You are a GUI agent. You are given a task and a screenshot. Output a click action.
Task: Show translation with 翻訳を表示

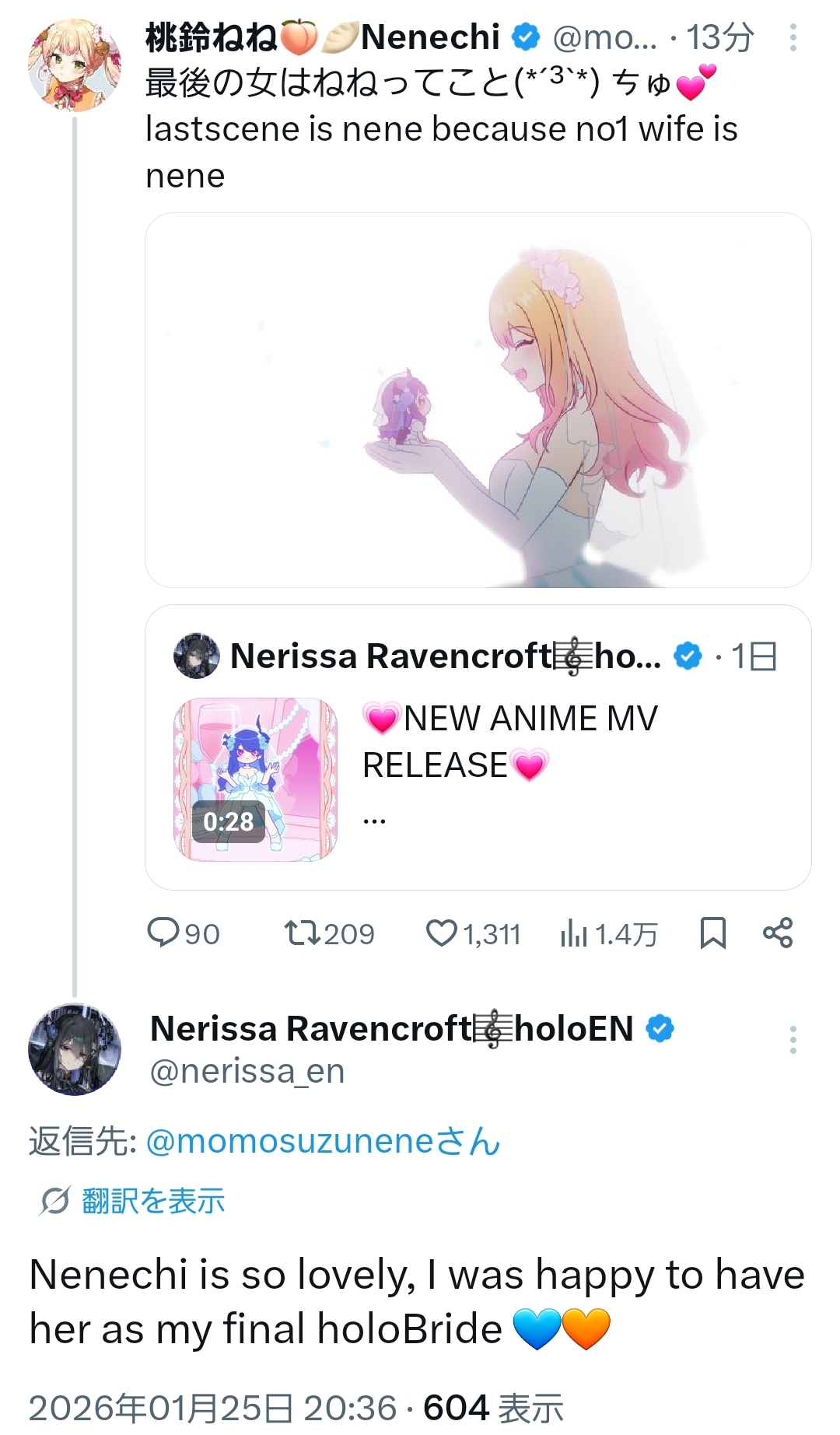(152, 1201)
